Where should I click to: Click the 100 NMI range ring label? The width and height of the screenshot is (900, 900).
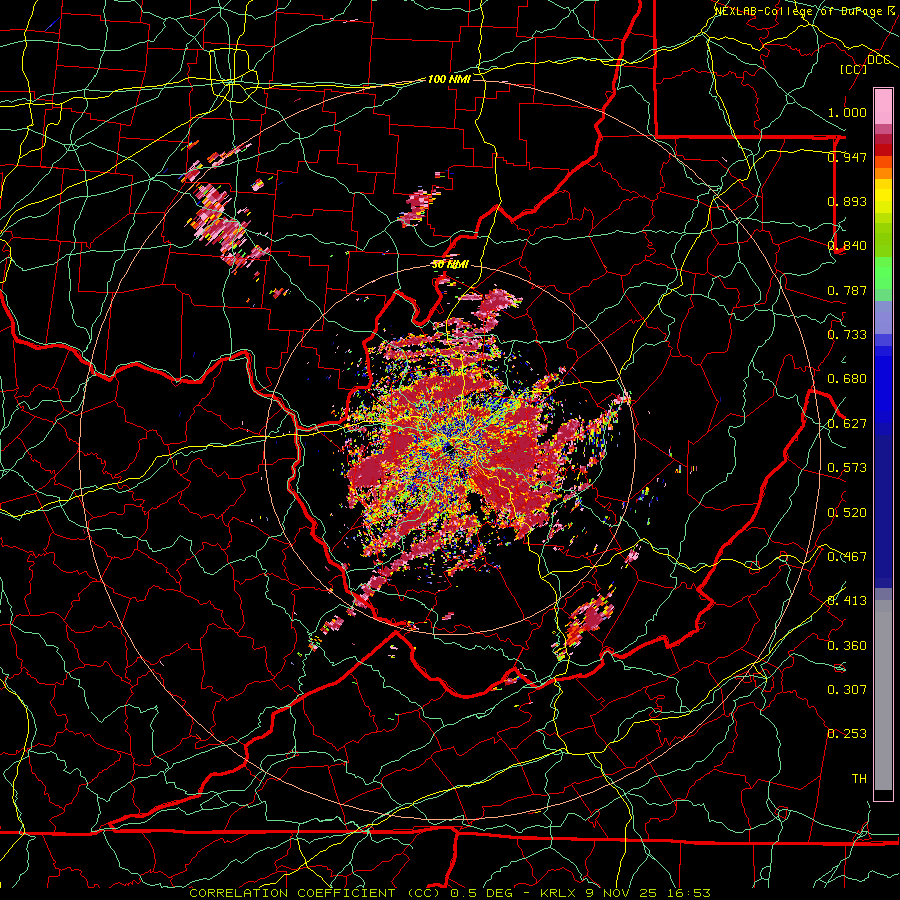pyautogui.click(x=449, y=79)
